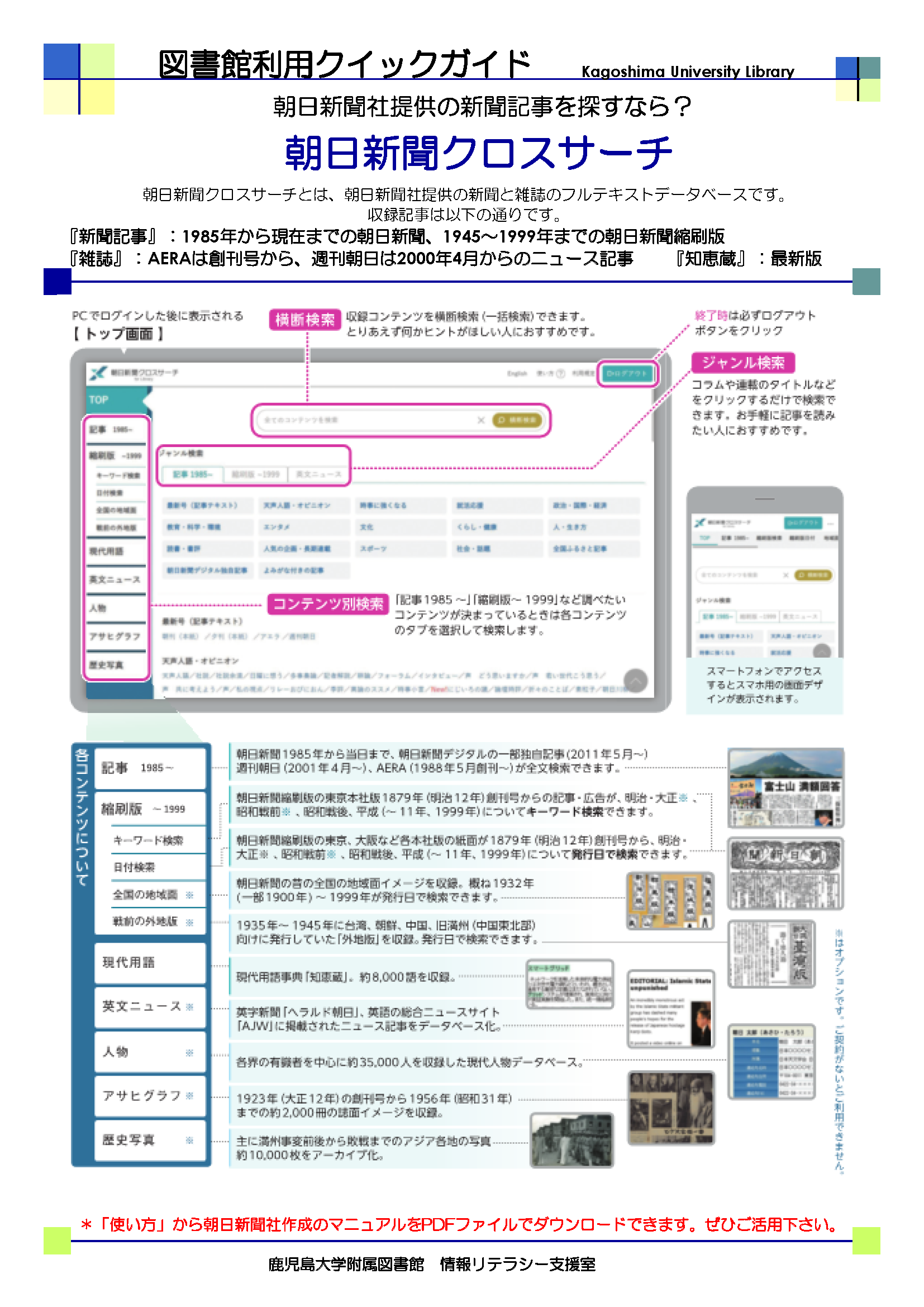The image size is (924, 1307).
Task: Click genre button 就活応援 on tablet
Action: 498,506
